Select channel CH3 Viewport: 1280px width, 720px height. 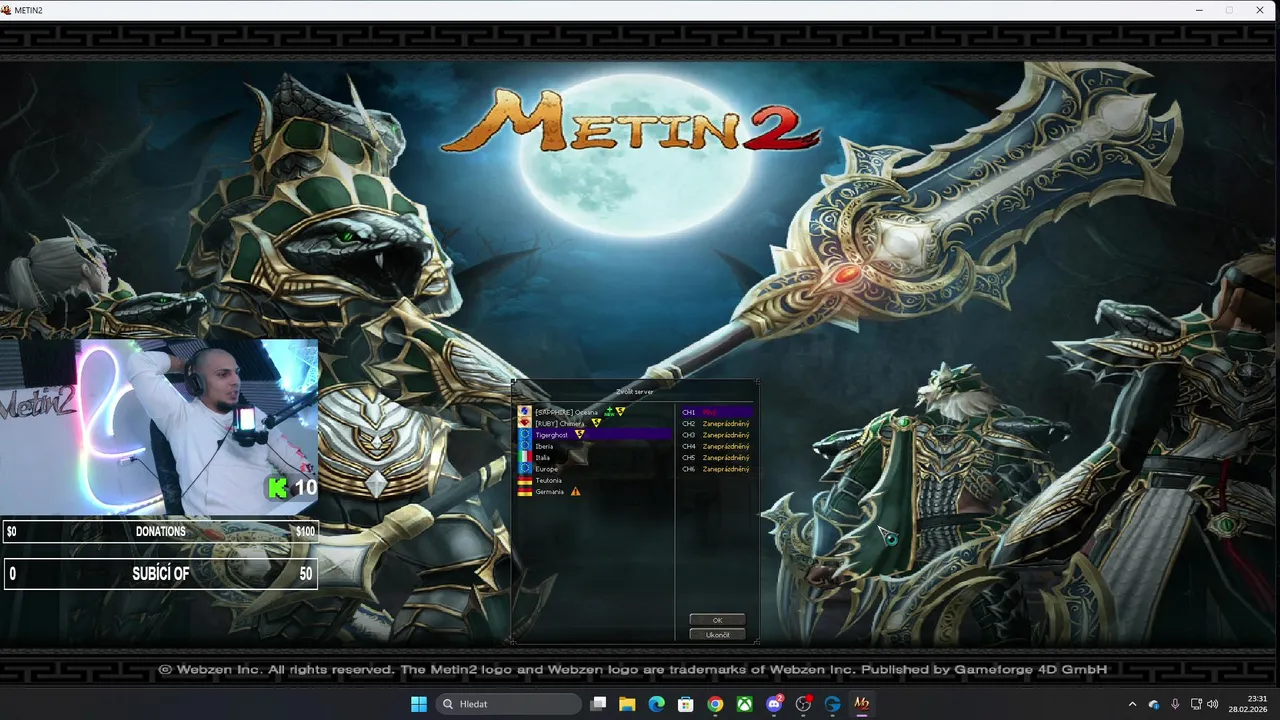(x=715, y=435)
